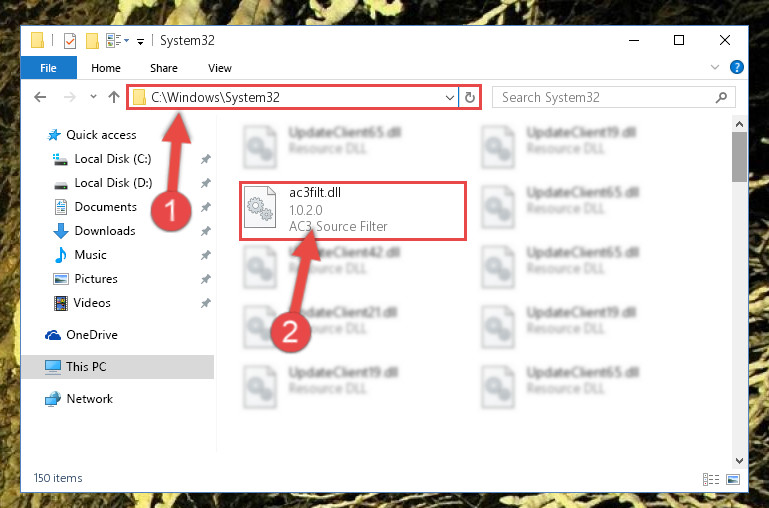Select the ac3filt.dll file

coord(353,211)
